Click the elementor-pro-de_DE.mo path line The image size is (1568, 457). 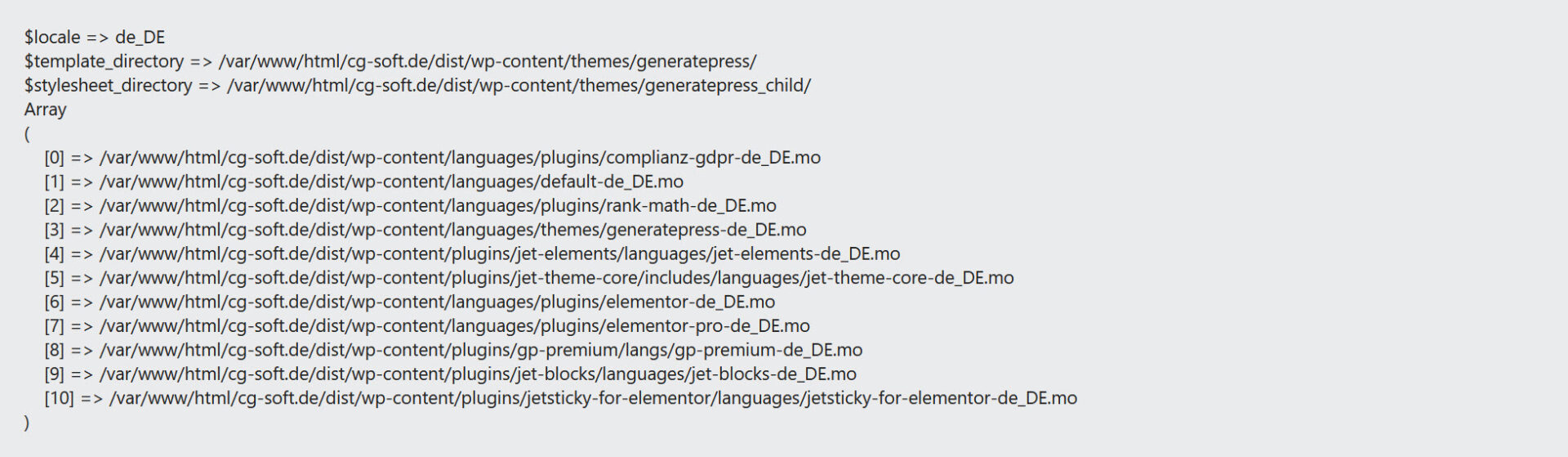427,326
